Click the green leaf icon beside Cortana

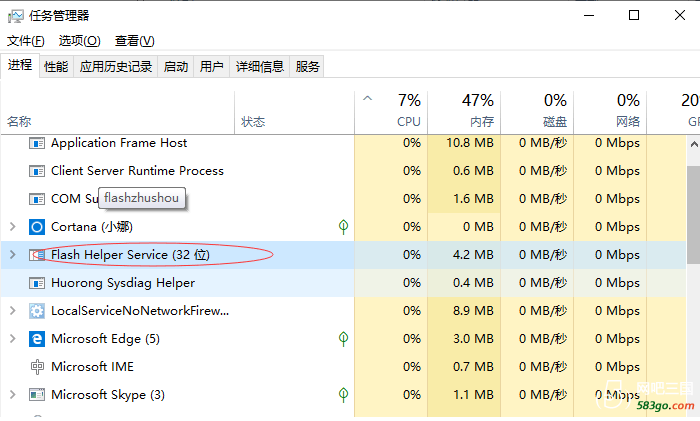[x=343, y=227]
